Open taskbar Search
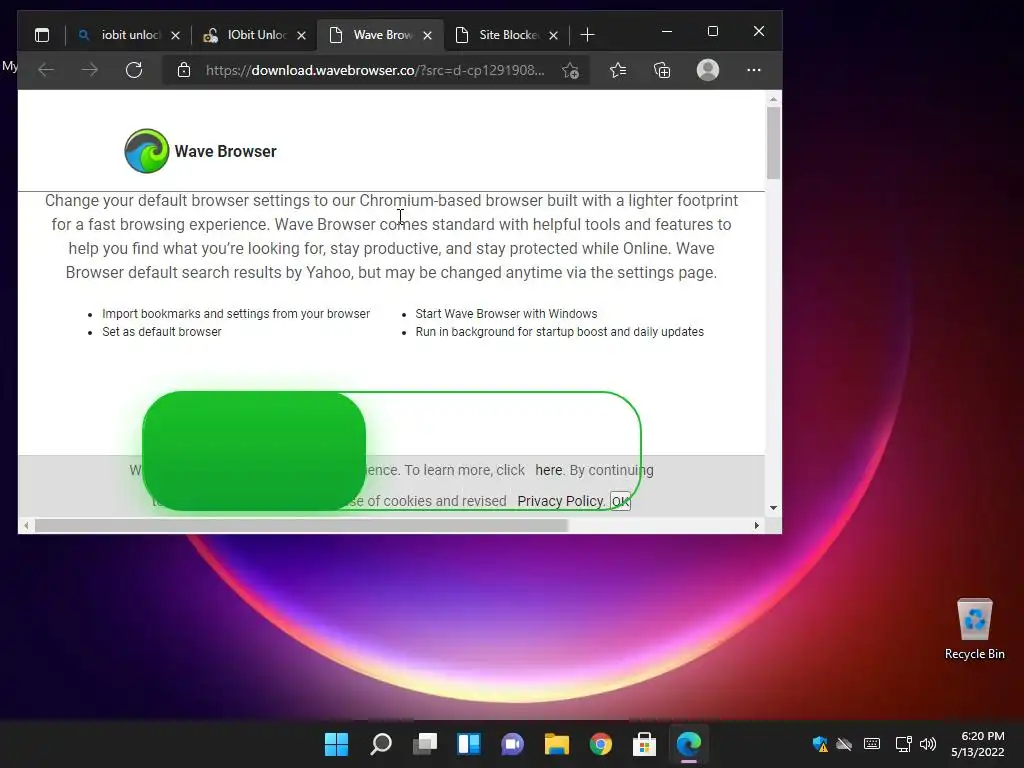This screenshot has height=768, width=1024. (x=381, y=744)
